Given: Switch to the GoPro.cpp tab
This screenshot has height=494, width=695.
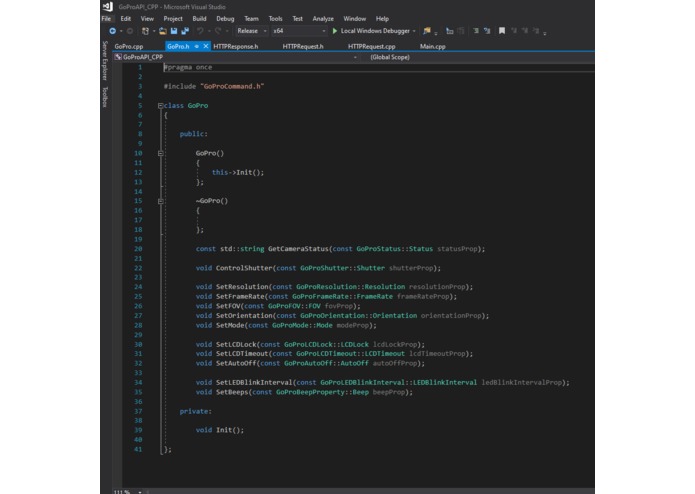Looking at the screenshot, I should point(129,46).
